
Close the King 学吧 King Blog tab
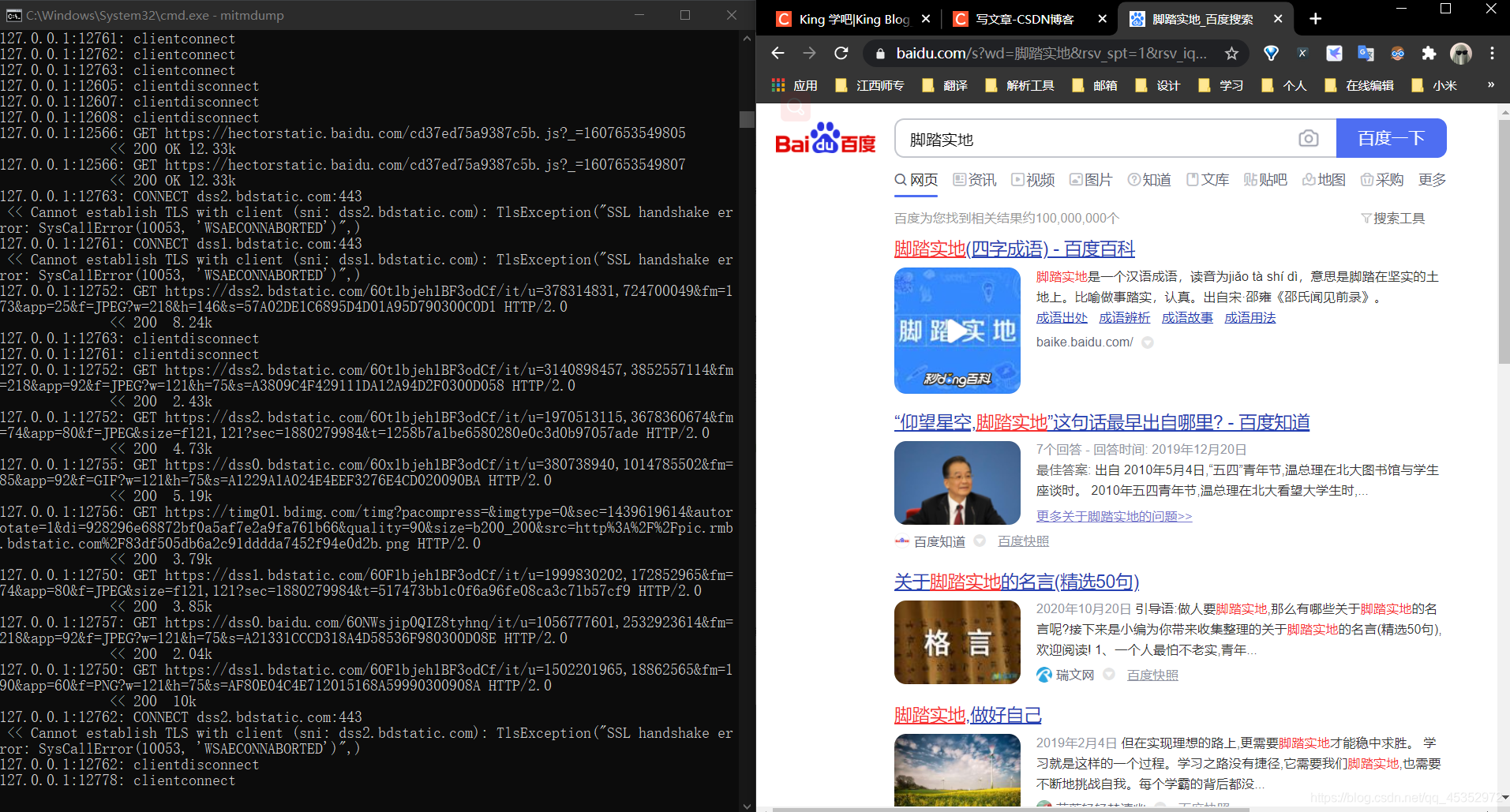point(926,19)
